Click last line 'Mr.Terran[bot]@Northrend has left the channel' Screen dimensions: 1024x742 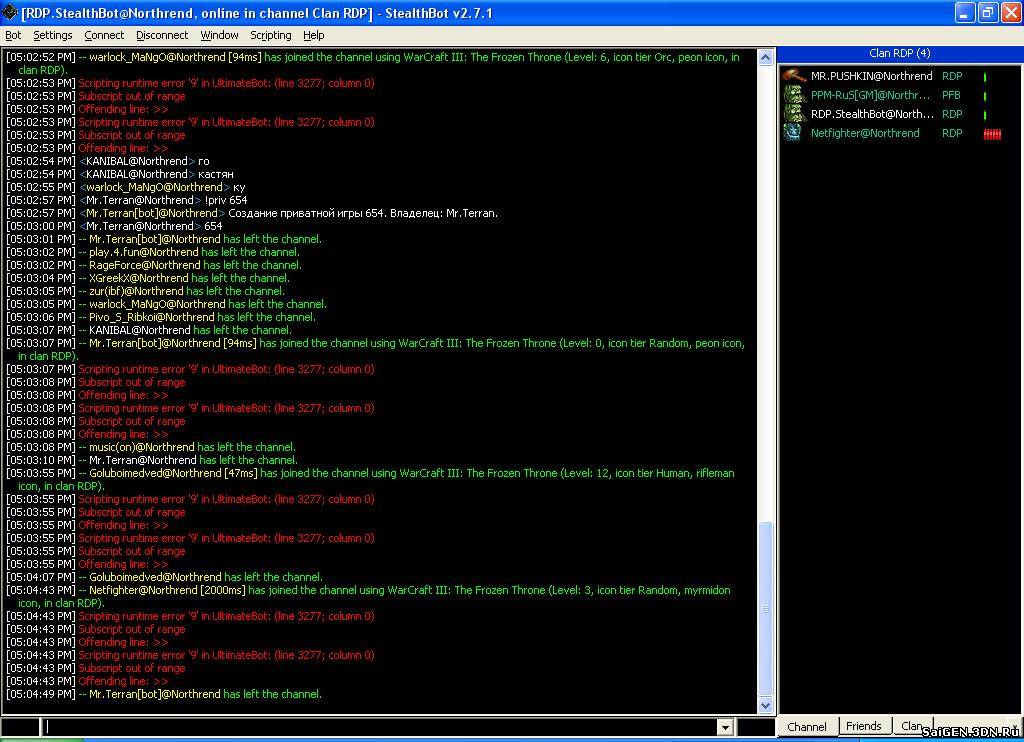coord(164,694)
